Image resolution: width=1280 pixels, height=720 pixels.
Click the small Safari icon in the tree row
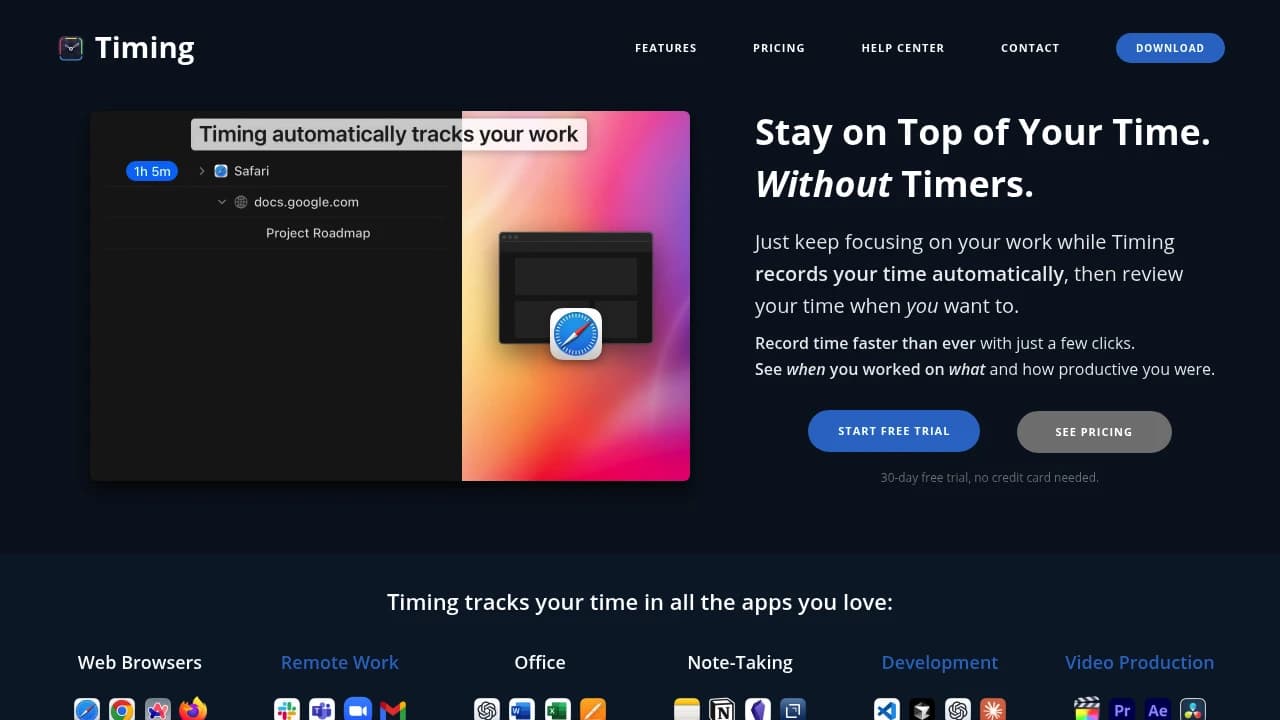point(221,171)
